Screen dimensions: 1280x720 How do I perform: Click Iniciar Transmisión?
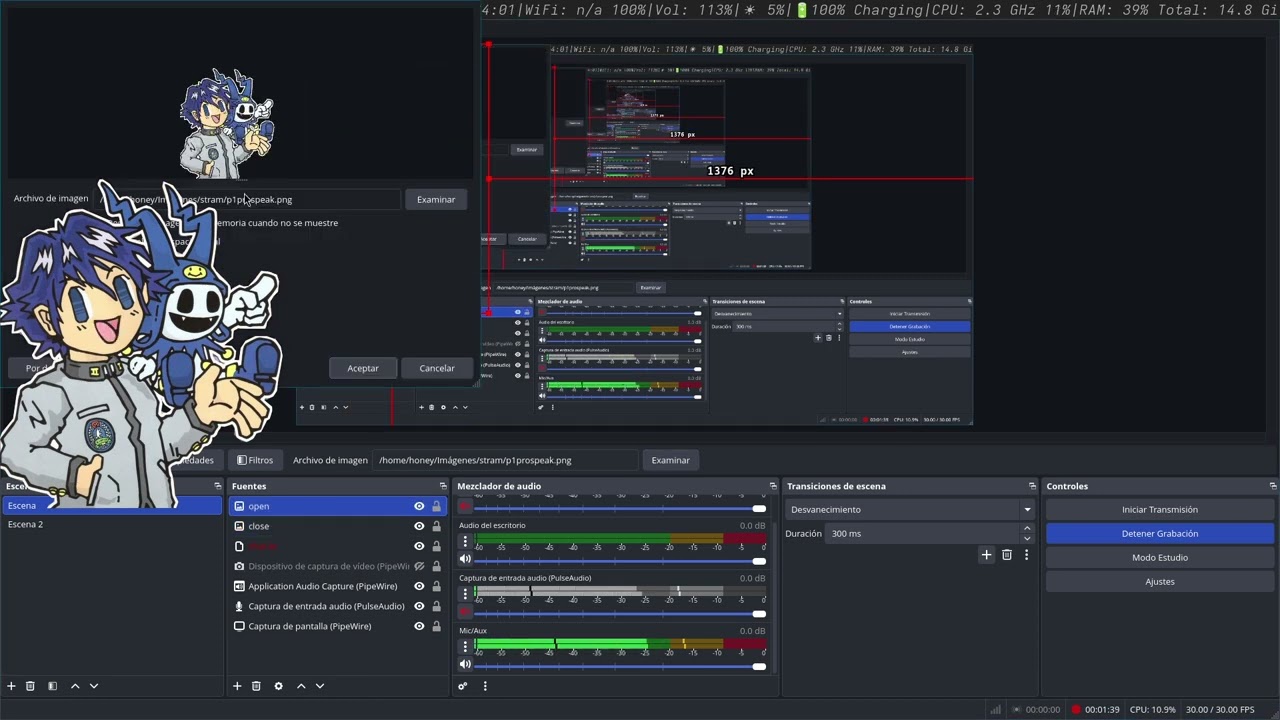[1160, 509]
